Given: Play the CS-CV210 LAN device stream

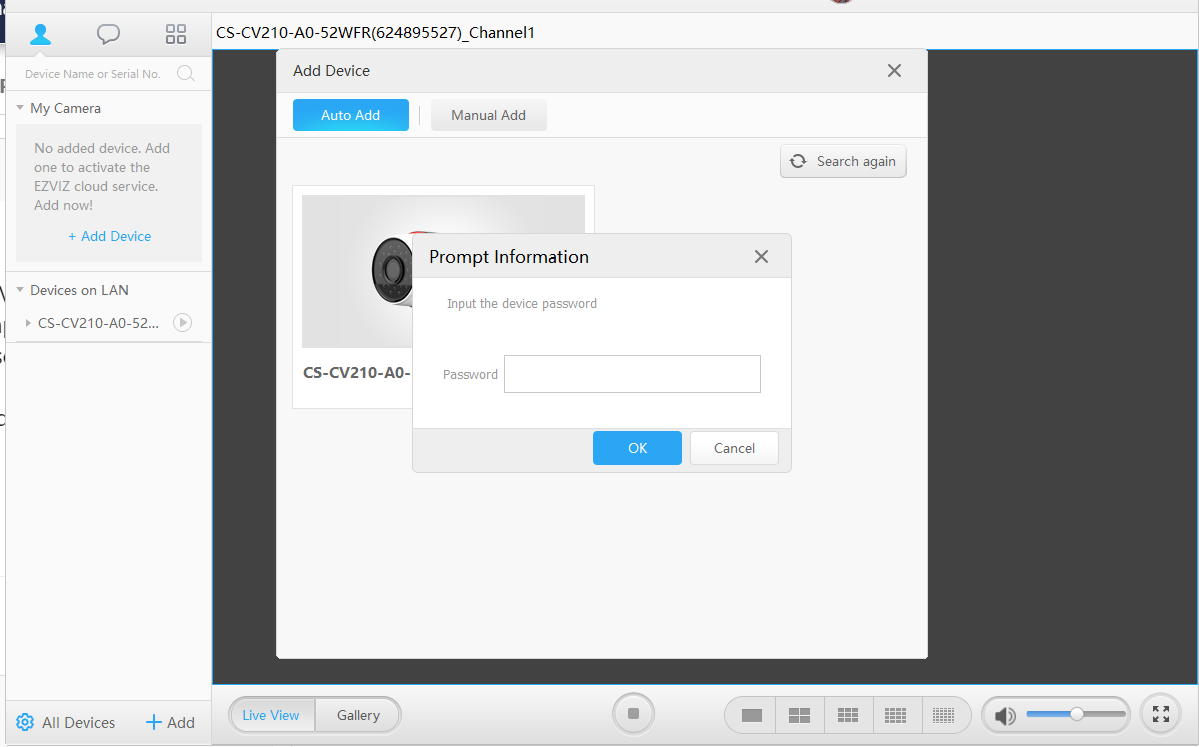Looking at the screenshot, I should click(x=182, y=323).
